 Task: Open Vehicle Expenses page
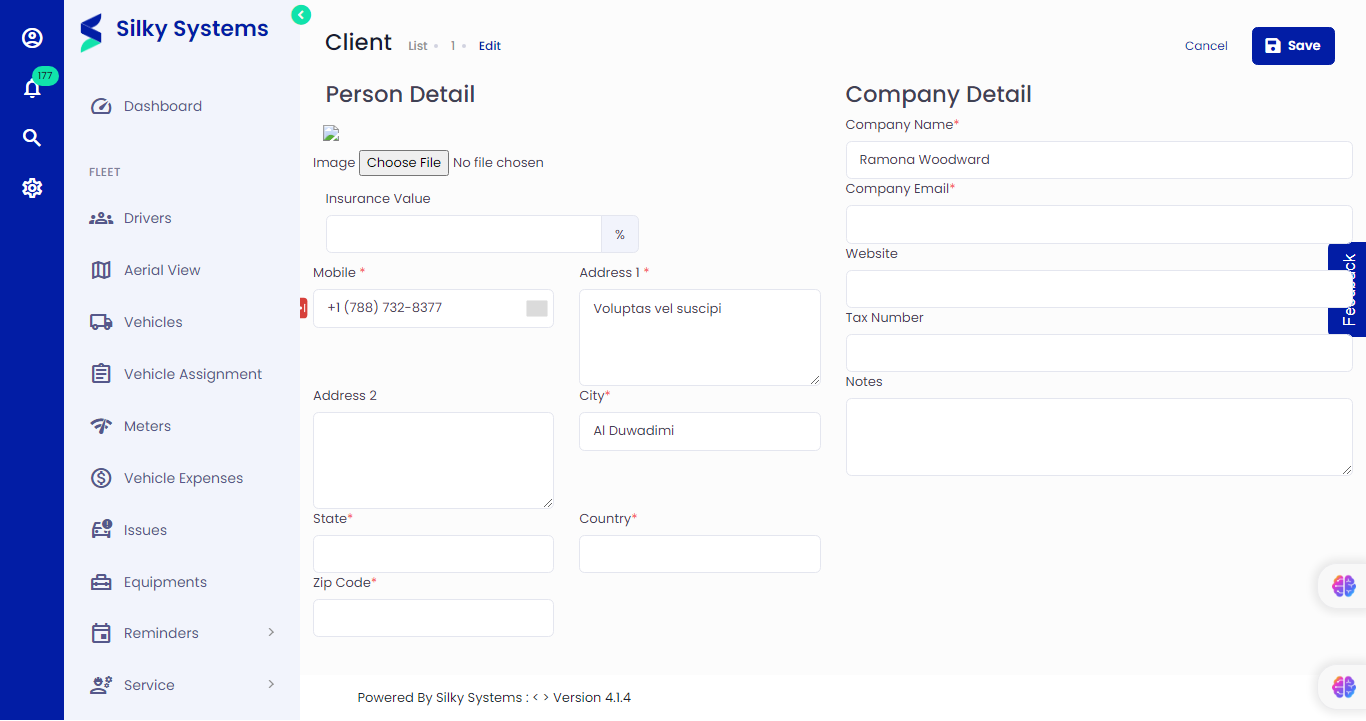click(183, 478)
